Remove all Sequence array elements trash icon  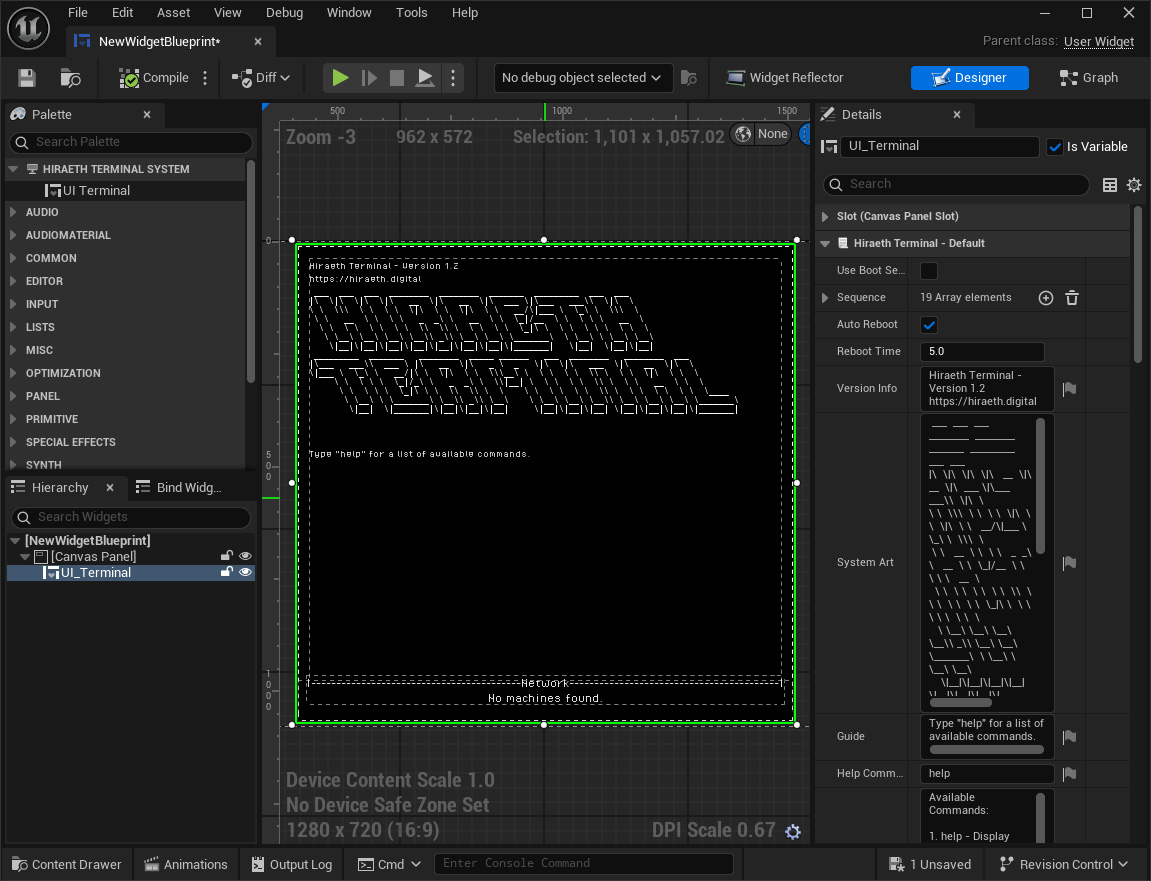pyautogui.click(x=1072, y=298)
